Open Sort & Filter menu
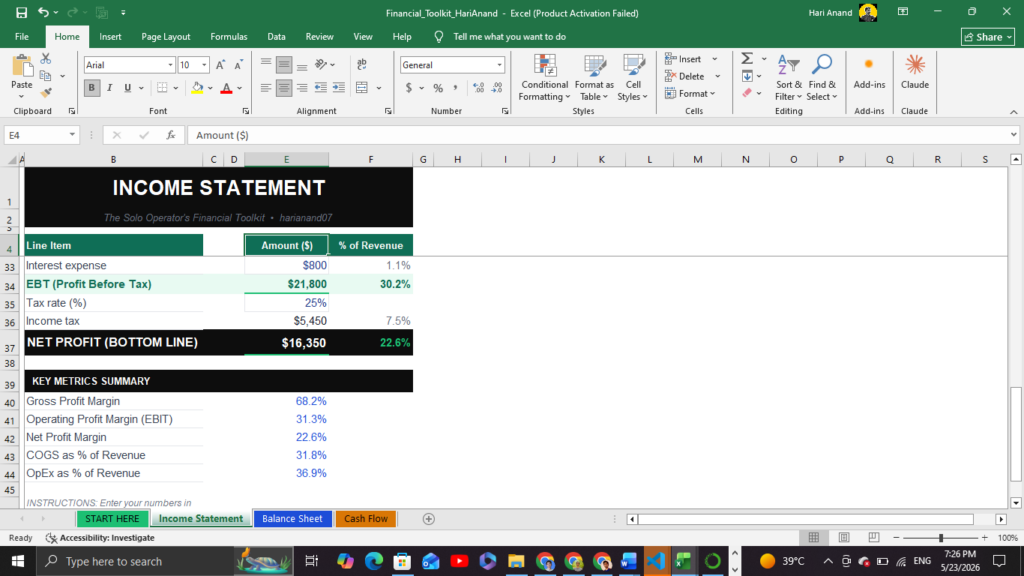Image resolution: width=1024 pixels, height=576 pixels. 788,78
